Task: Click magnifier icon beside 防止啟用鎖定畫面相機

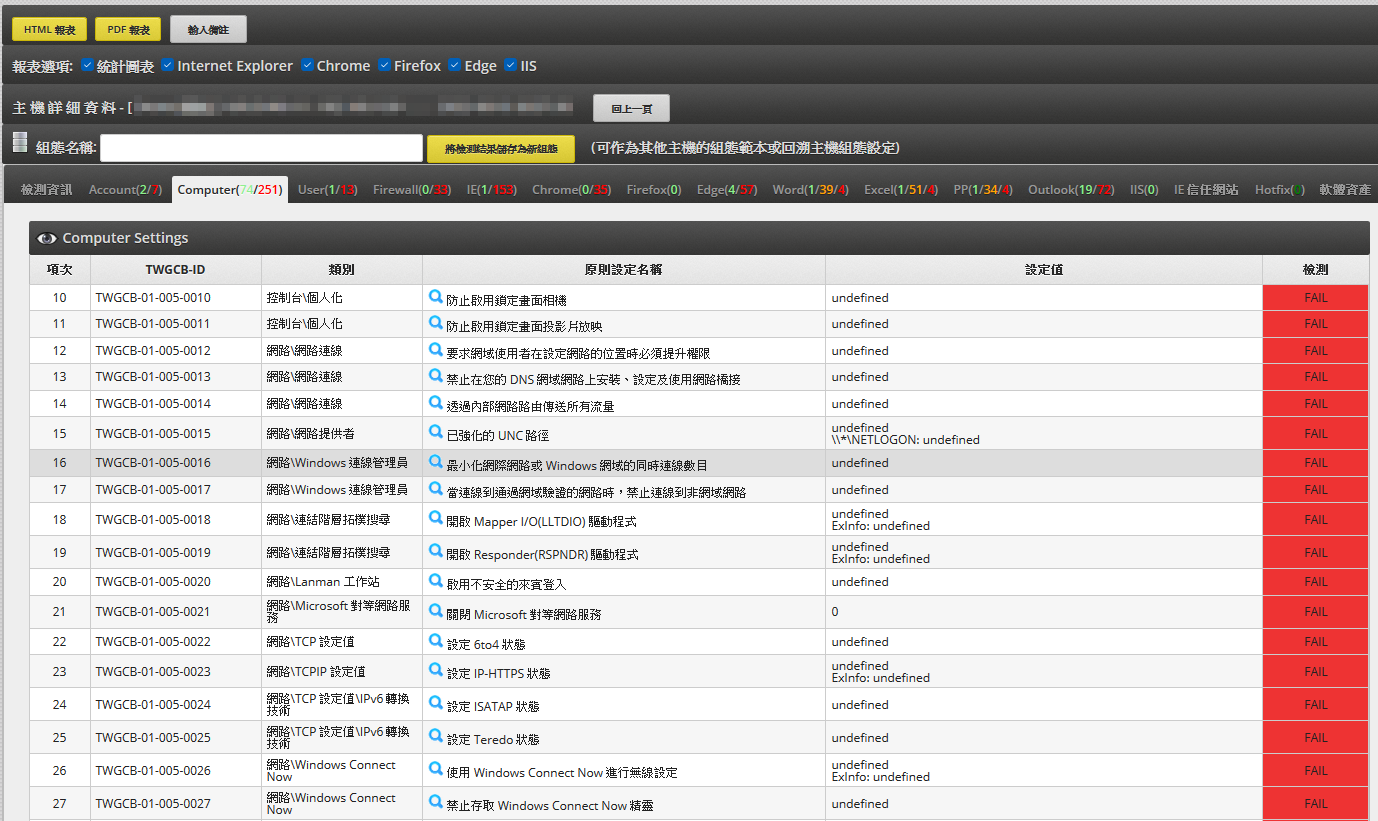Action: [435, 297]
